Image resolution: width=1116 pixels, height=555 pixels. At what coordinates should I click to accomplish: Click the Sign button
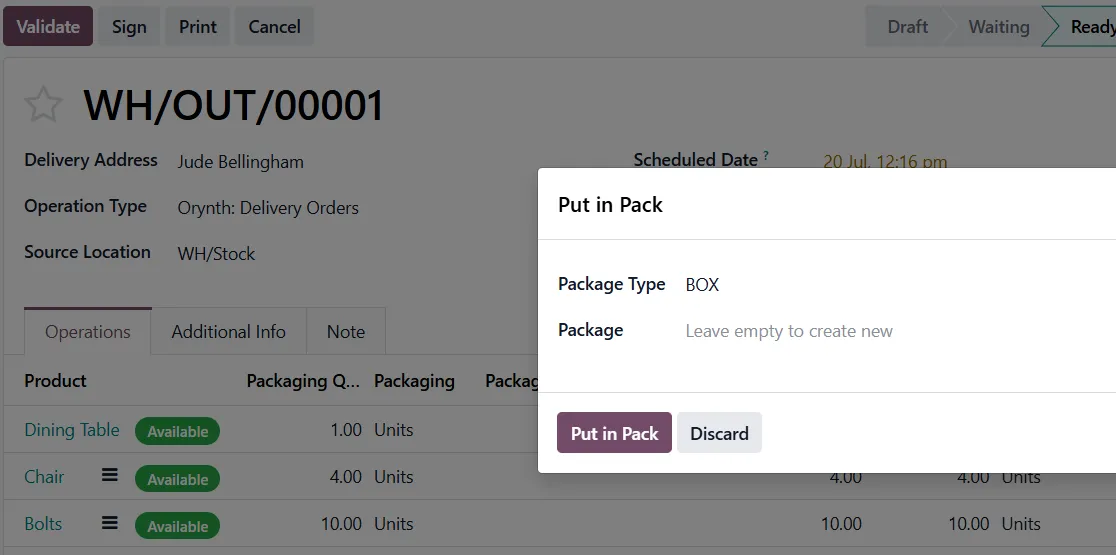[x=129, y=26]
